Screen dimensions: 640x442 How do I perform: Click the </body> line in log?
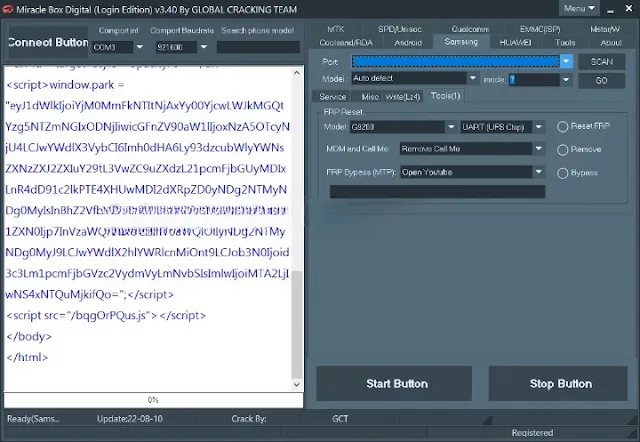click(29, 336)
